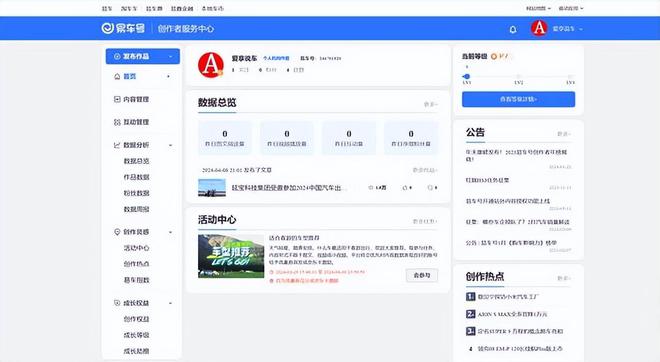Image resolution: width=660 pixels, height=362 pixels.
Task: Click the blue 查看等级详情 button
Action: click(x=518, y=99)
